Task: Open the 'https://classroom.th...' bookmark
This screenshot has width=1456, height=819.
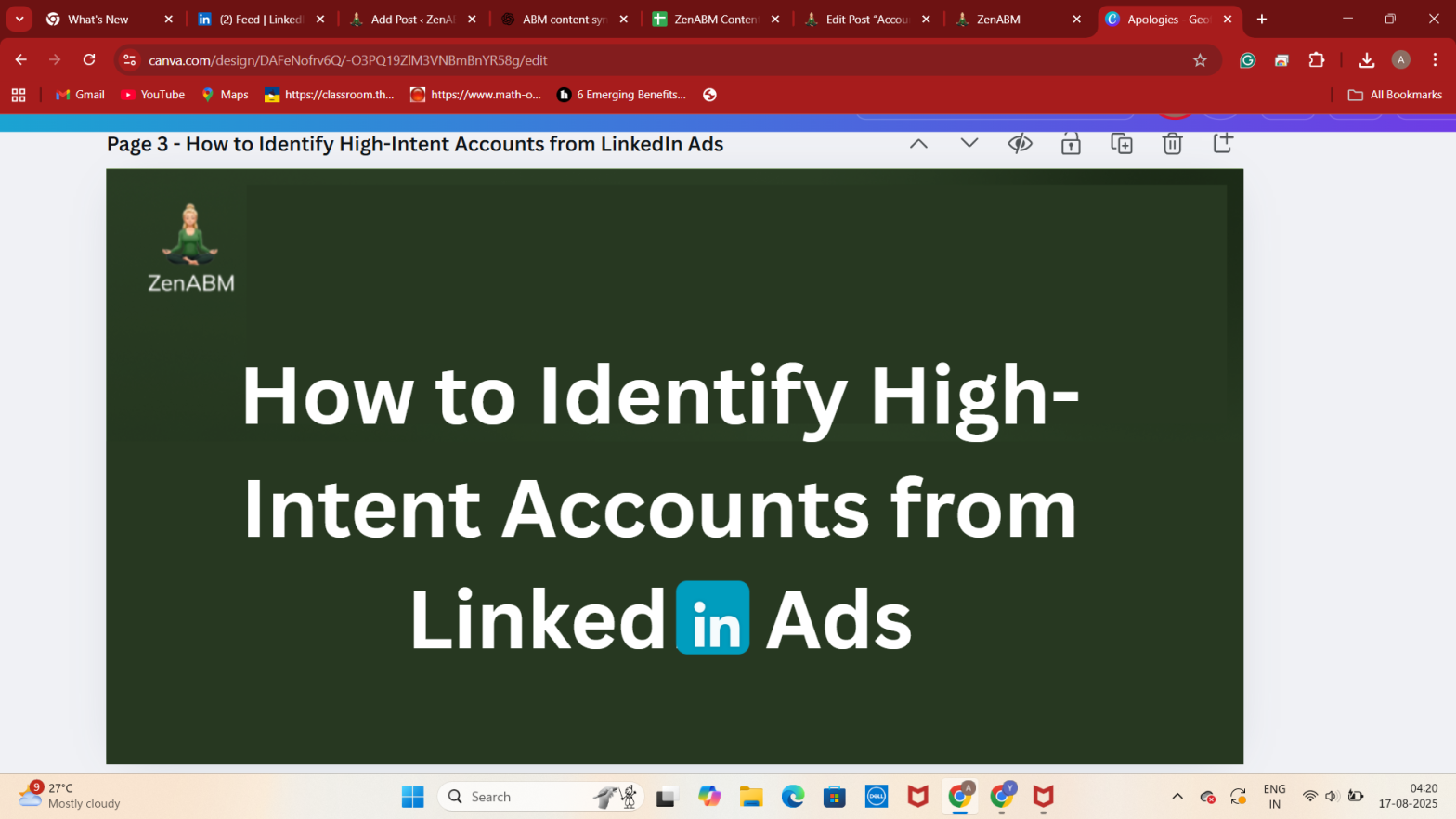Action: [x=330, y=95]
